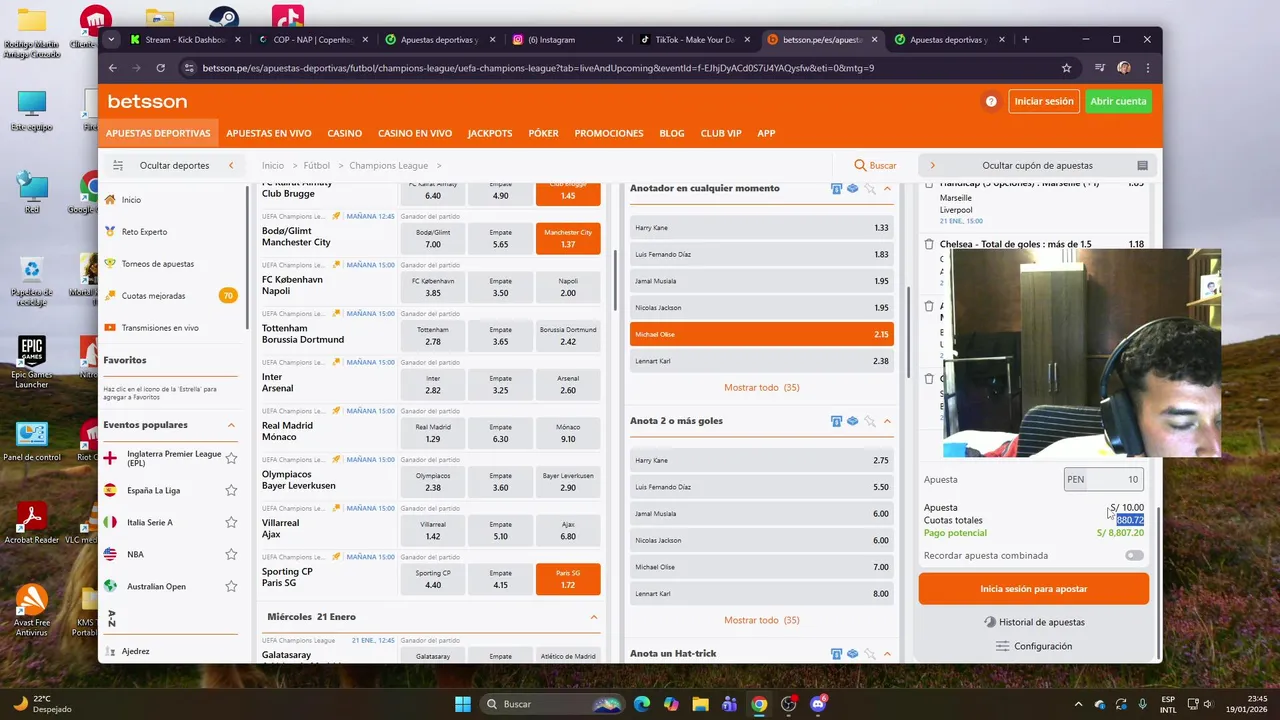Collapse Anota un Hat-trick section
The image size is (1280, 720).
pos(887,654)
